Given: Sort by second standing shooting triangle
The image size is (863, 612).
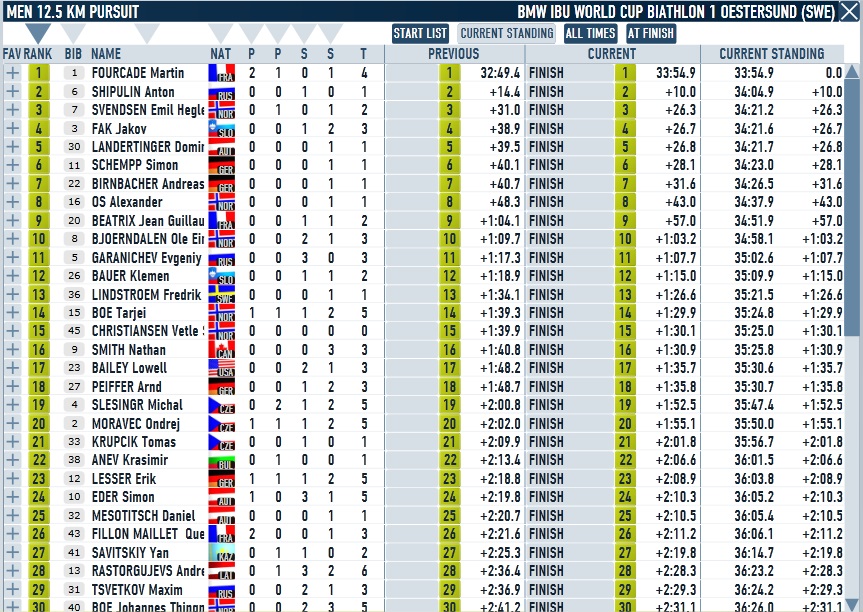Looking at the screenshot, I should 330,33.
